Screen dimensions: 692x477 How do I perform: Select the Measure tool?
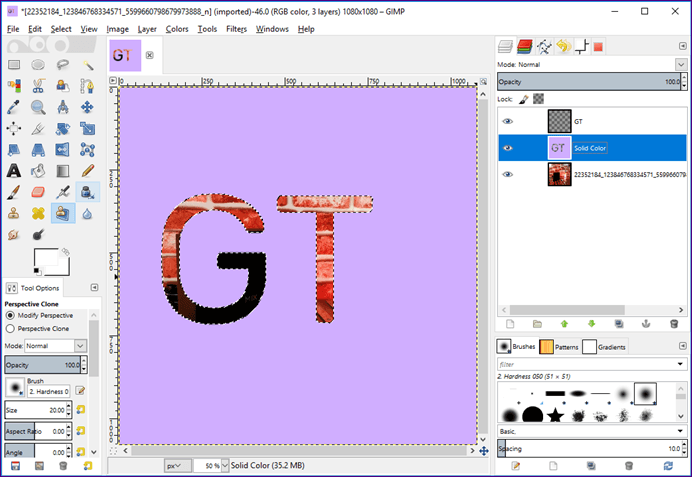click(x=63, y=107)
